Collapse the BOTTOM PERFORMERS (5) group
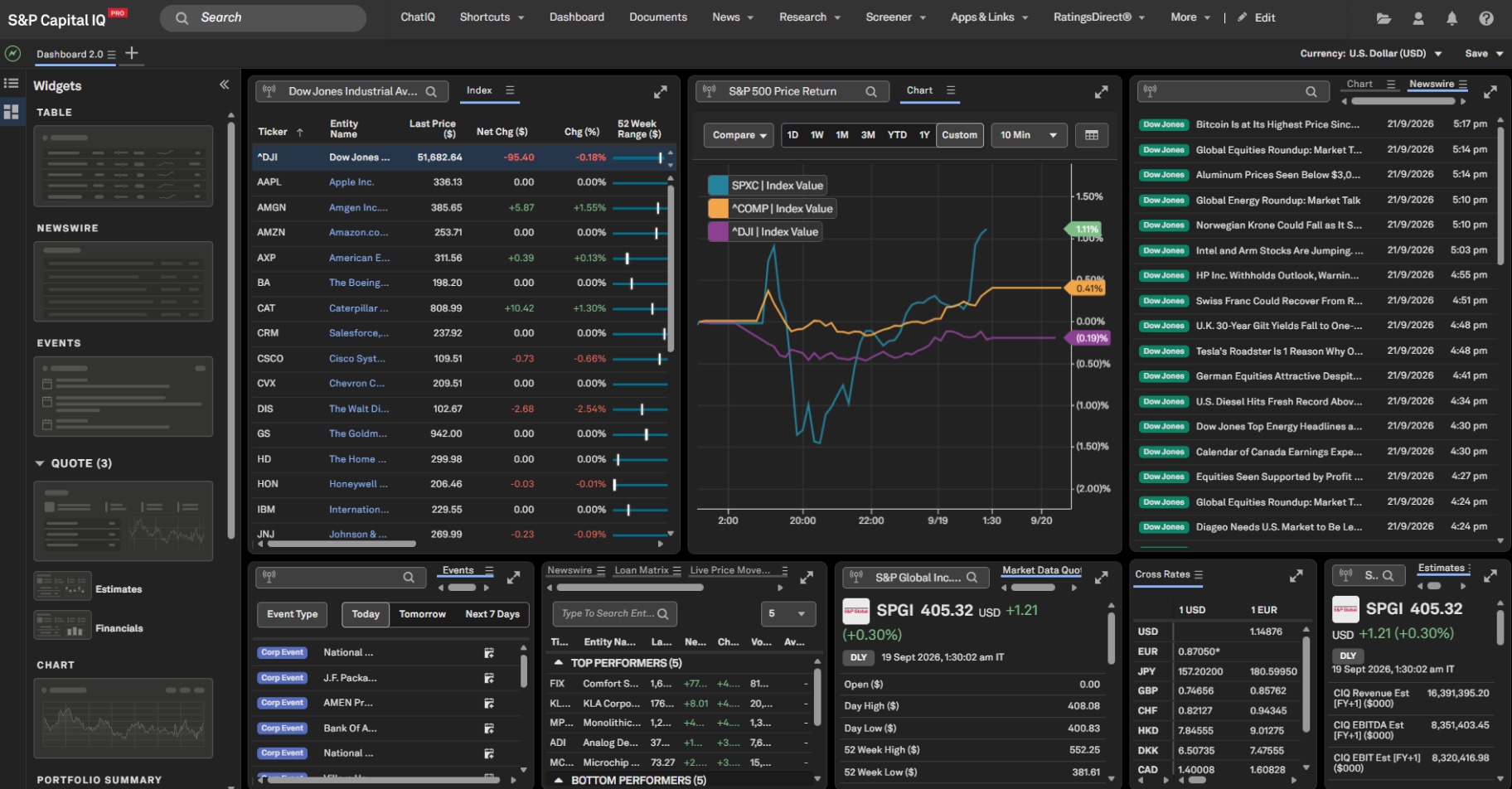The height and width of the screenshot is (789, 1512). [559, 781]
